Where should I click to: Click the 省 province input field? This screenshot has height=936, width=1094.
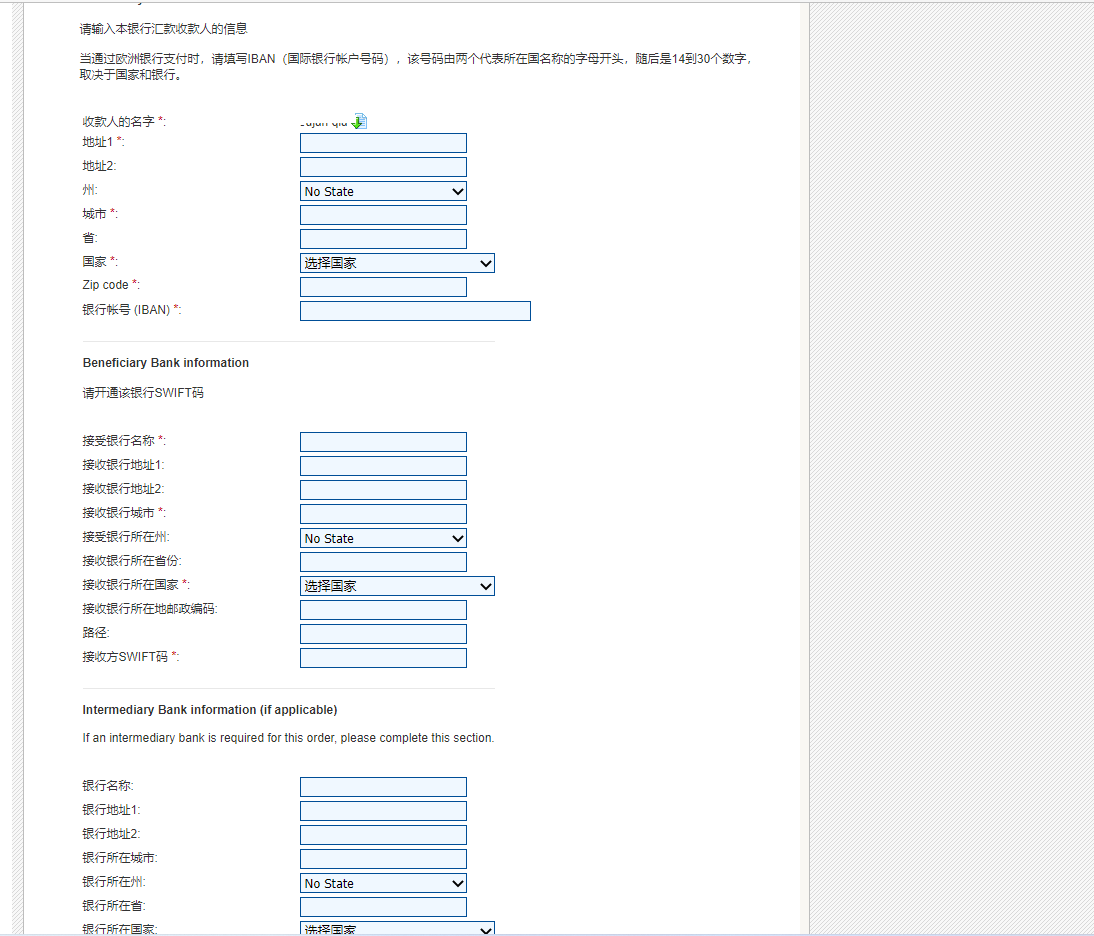pos(383,238)
